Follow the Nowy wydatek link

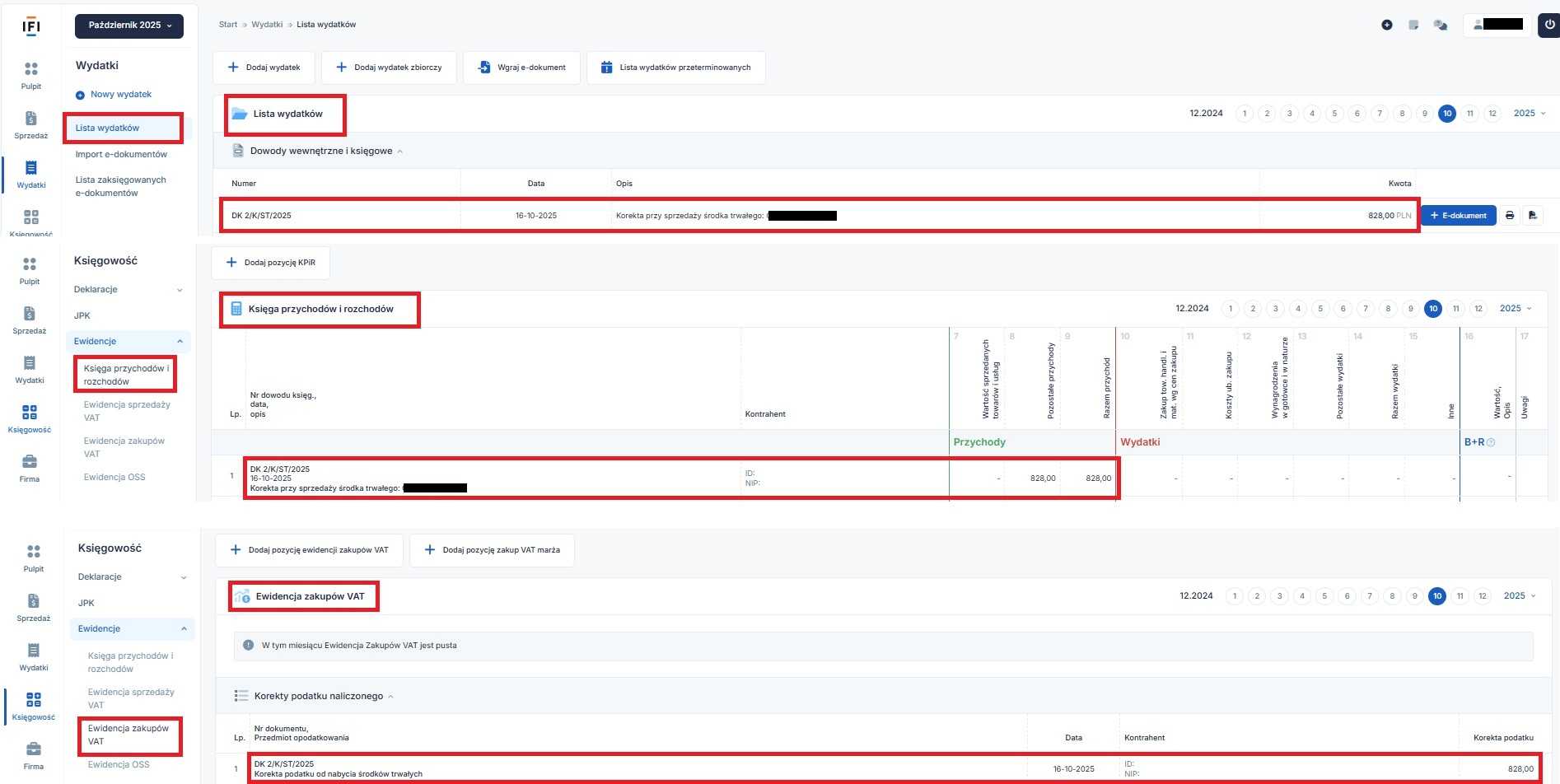pyautogui.click(x=120, y=95)
